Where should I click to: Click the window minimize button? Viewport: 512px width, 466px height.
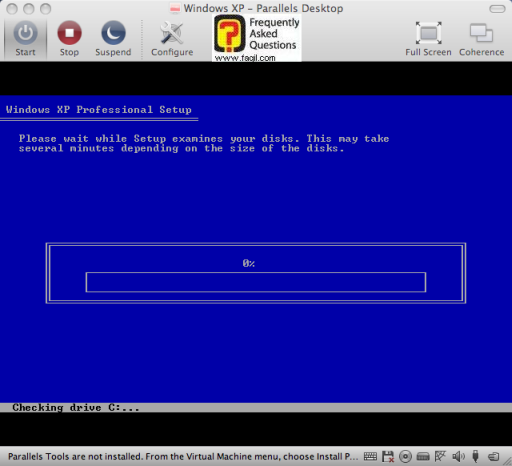pyautogui.click(x=29, y=9)
